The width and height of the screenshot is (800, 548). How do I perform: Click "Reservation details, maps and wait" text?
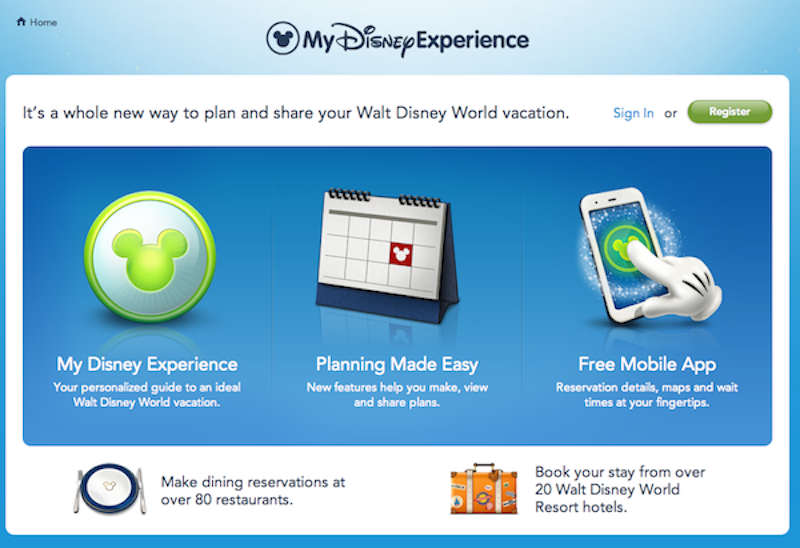[x=647, y=387]
